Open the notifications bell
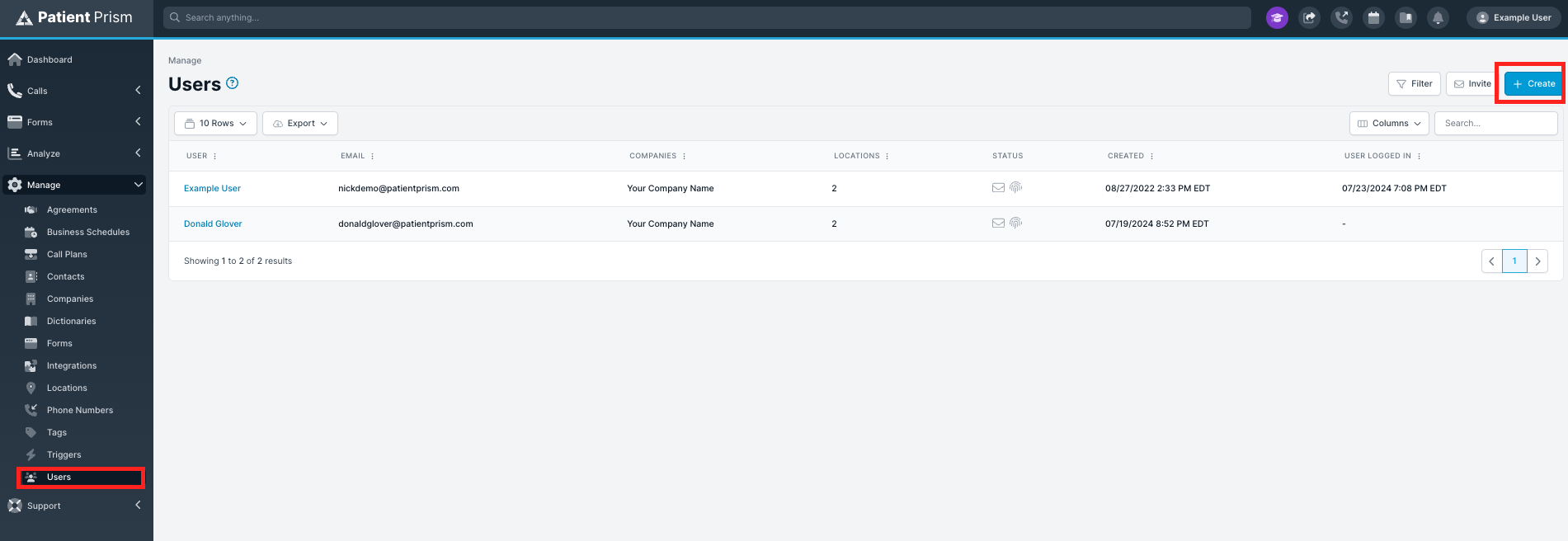 [x=1438, y=17]
